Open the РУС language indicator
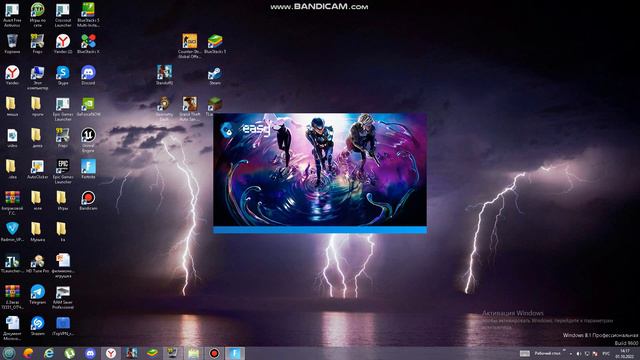This screenshot has width=640, height=360. [x=607, y=353]
